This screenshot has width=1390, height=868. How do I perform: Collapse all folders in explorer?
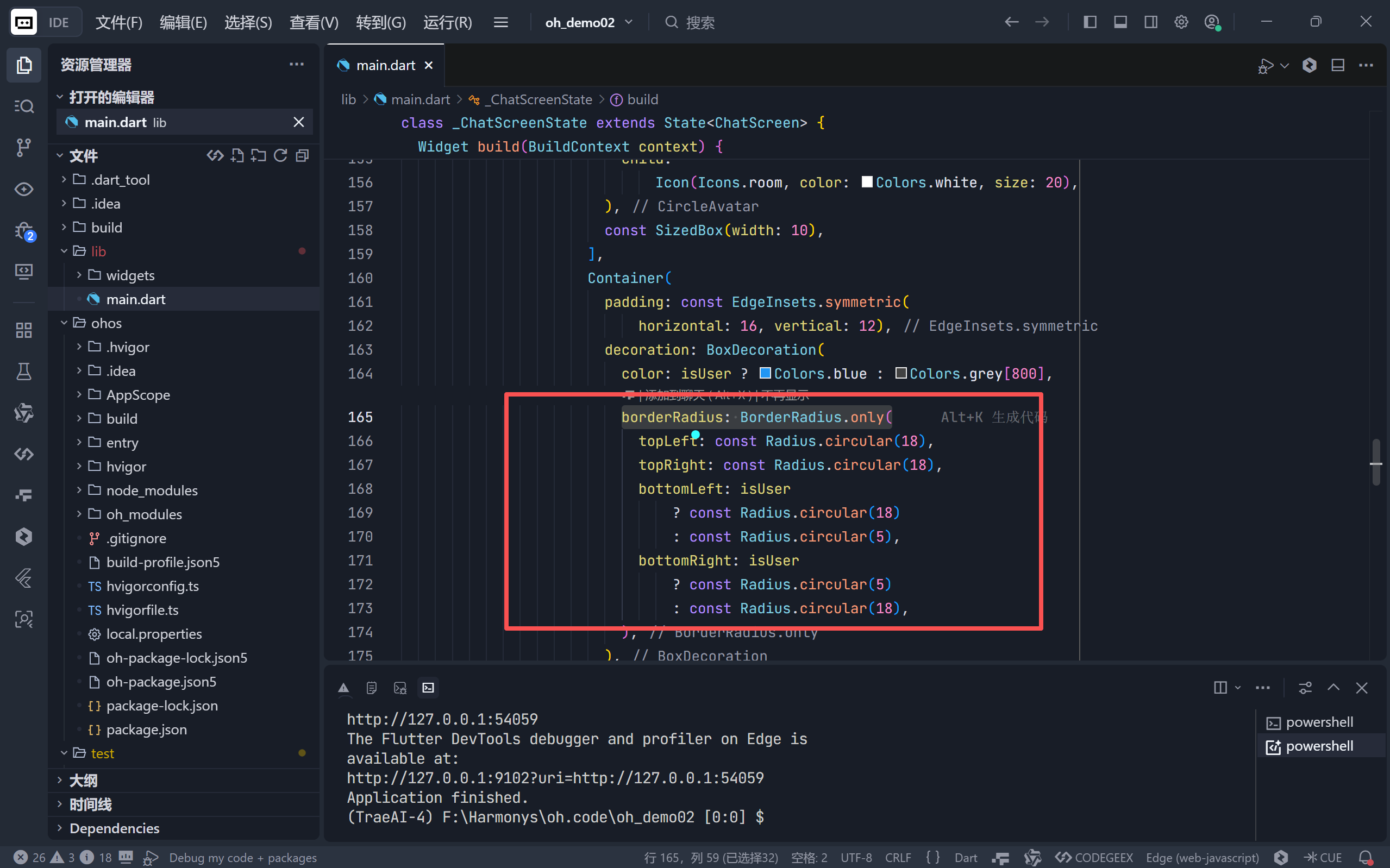(x=302, y=155)
